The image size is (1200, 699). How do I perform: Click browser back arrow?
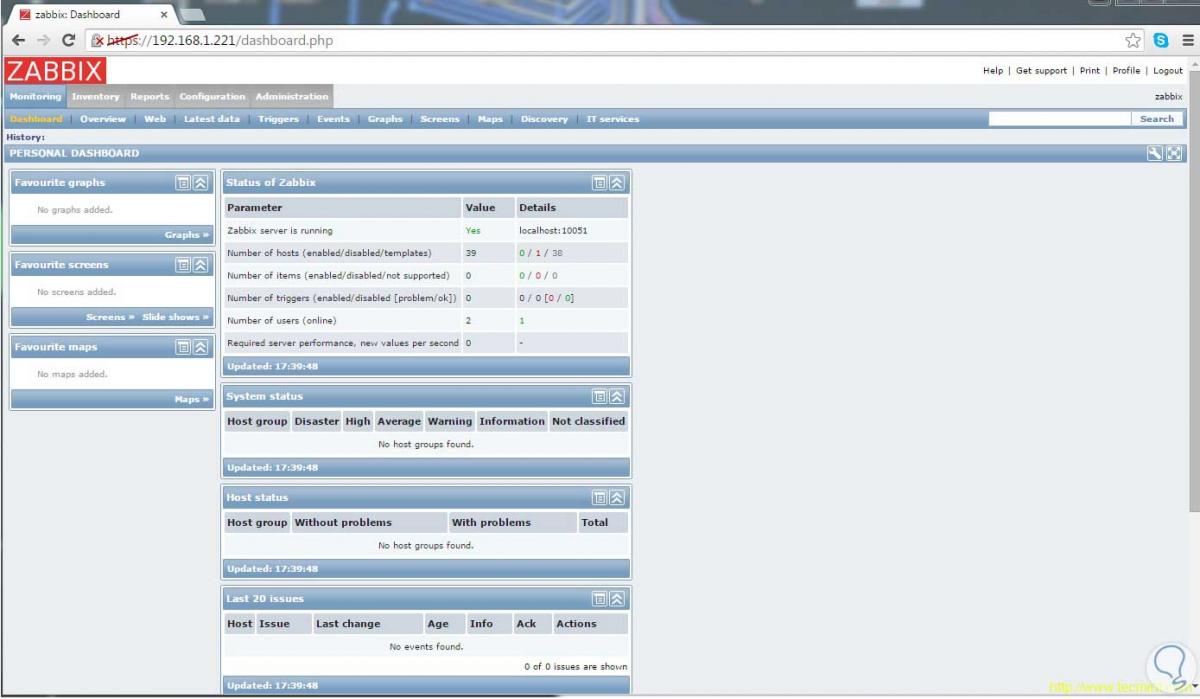(x=18, y=40)
